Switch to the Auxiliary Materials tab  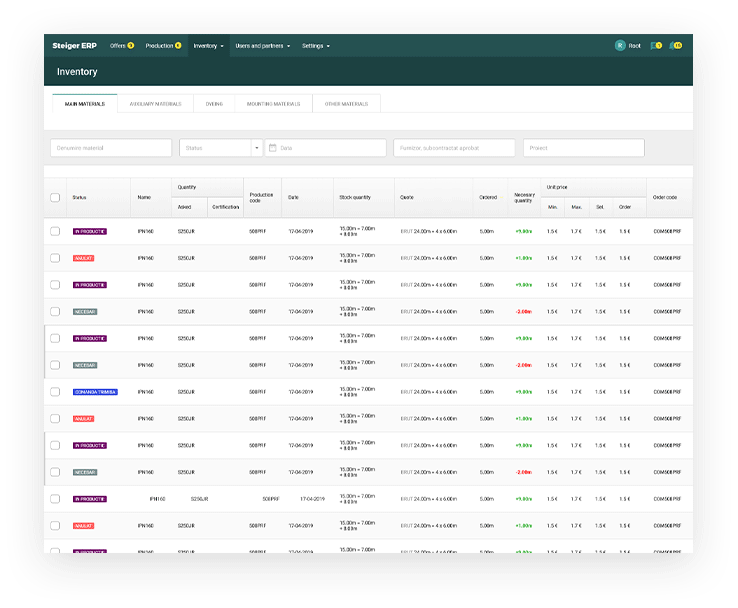(x=155, y=103)
